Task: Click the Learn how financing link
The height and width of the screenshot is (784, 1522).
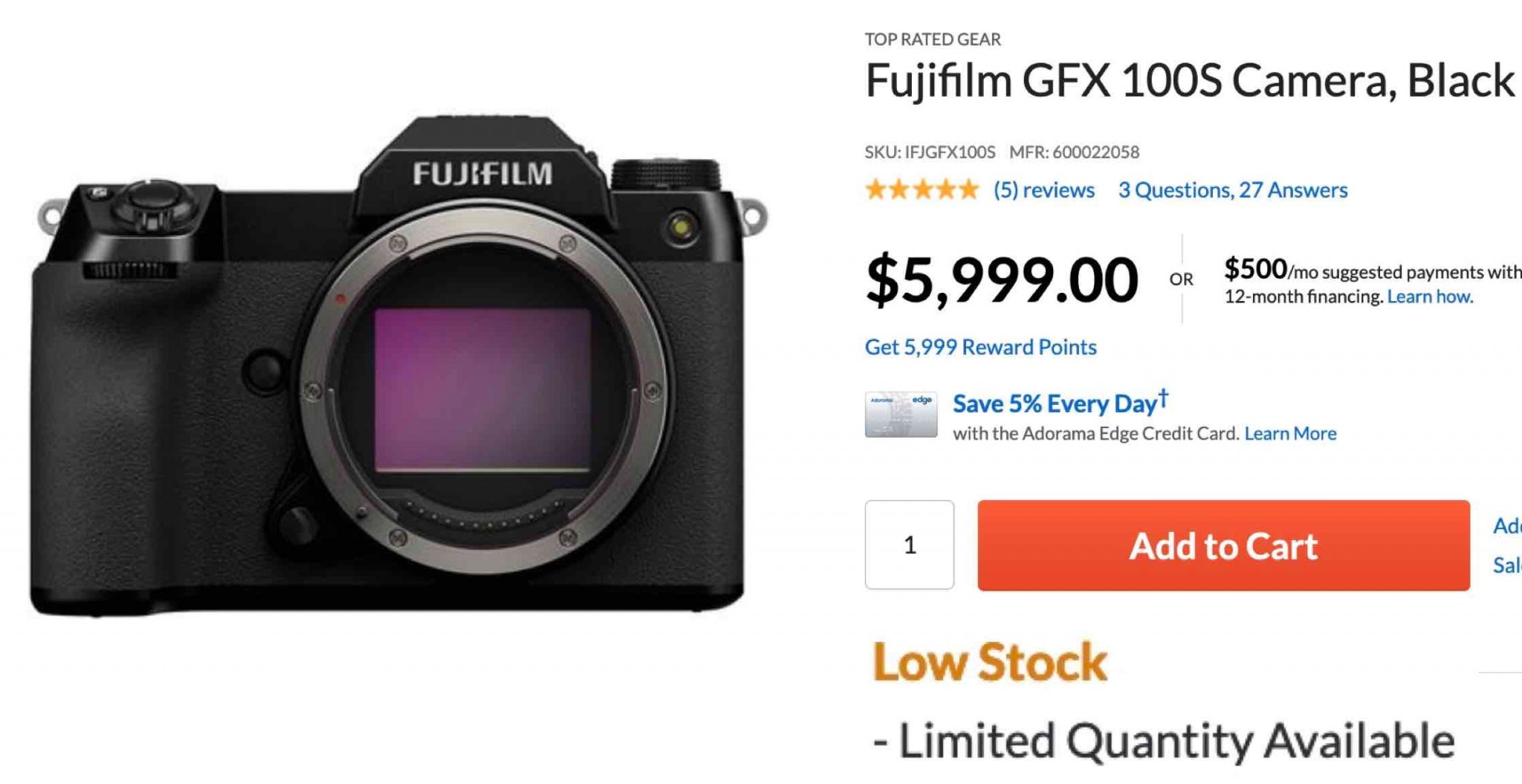Action: [x=1430, y=297]
